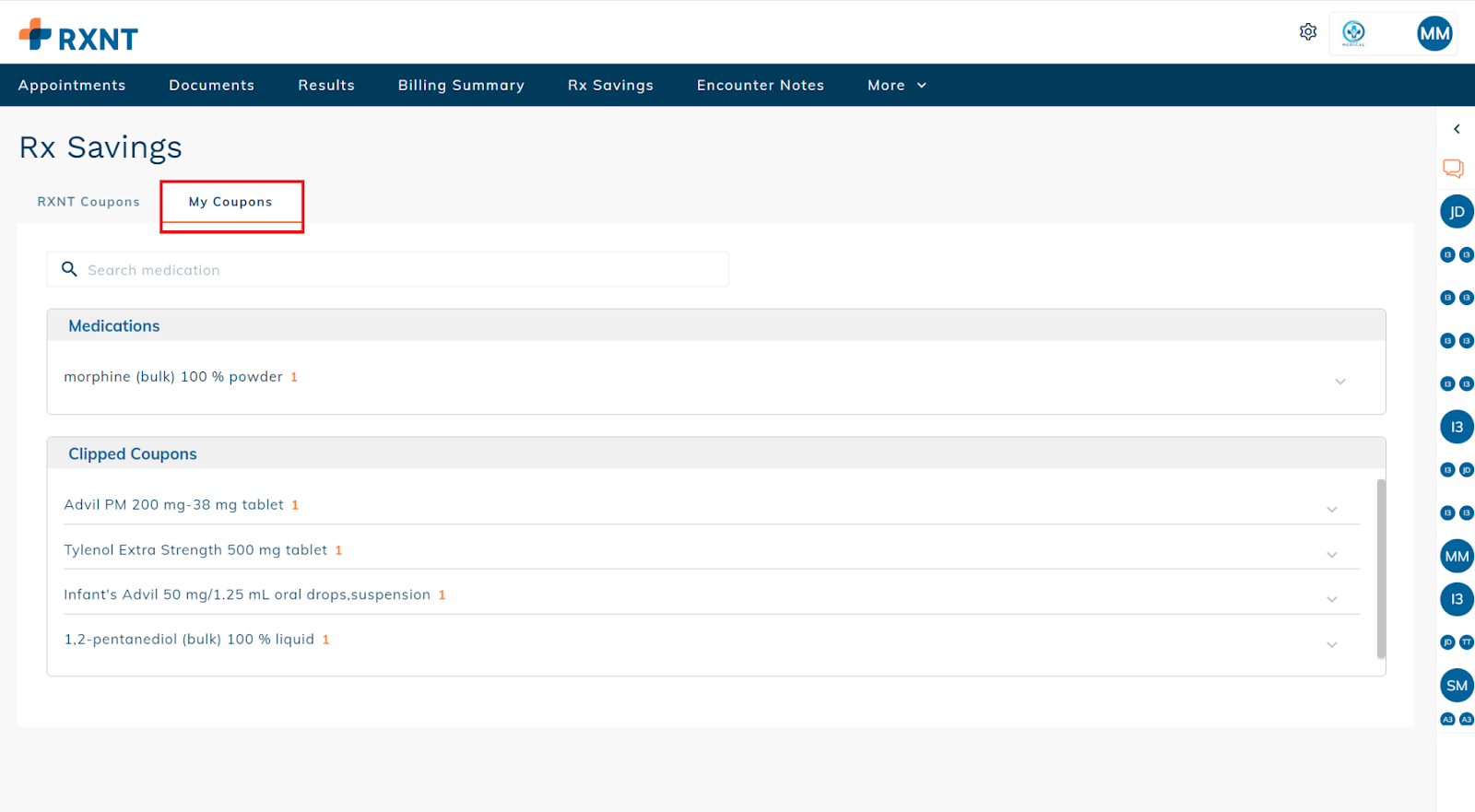
Task: Click 1,2-pentanediol (bulk) 100 % liquid text
Action: pyautogui.click(x=189, y=640)
